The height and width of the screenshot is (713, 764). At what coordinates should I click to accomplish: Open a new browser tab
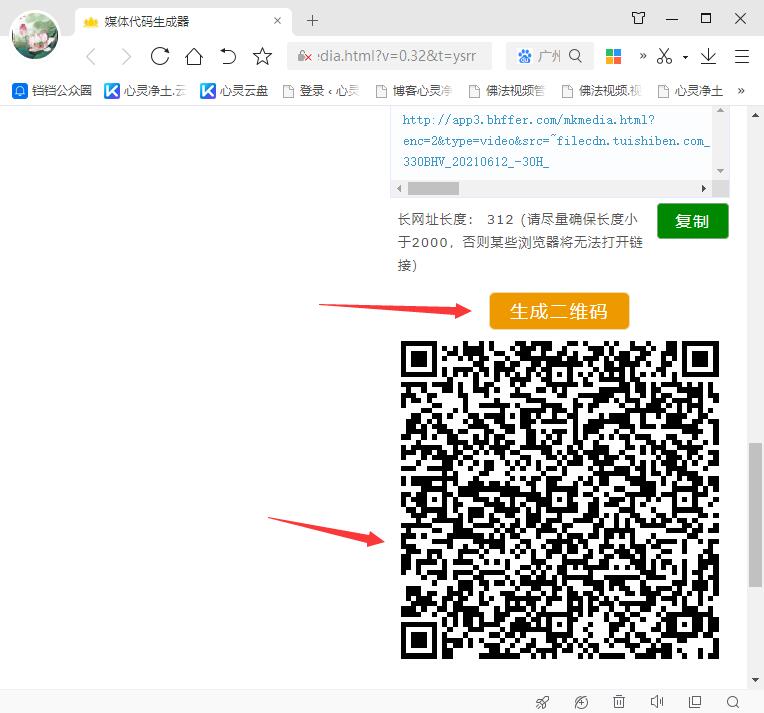(312, 21)
